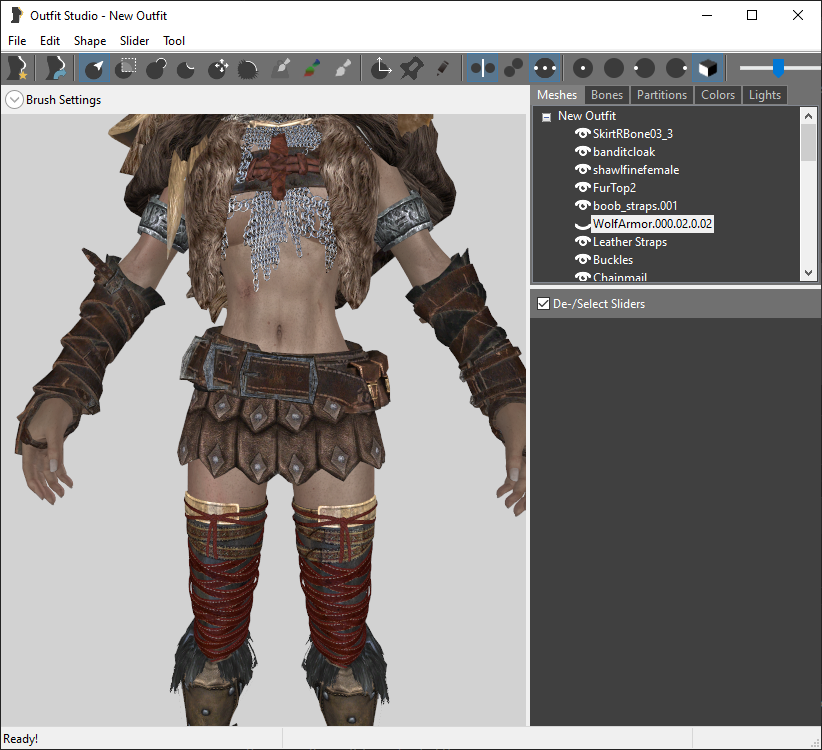Screen dimensions: 822x750
Task: Click the New Project toolbar icon
Action: (x=18, y=68)
